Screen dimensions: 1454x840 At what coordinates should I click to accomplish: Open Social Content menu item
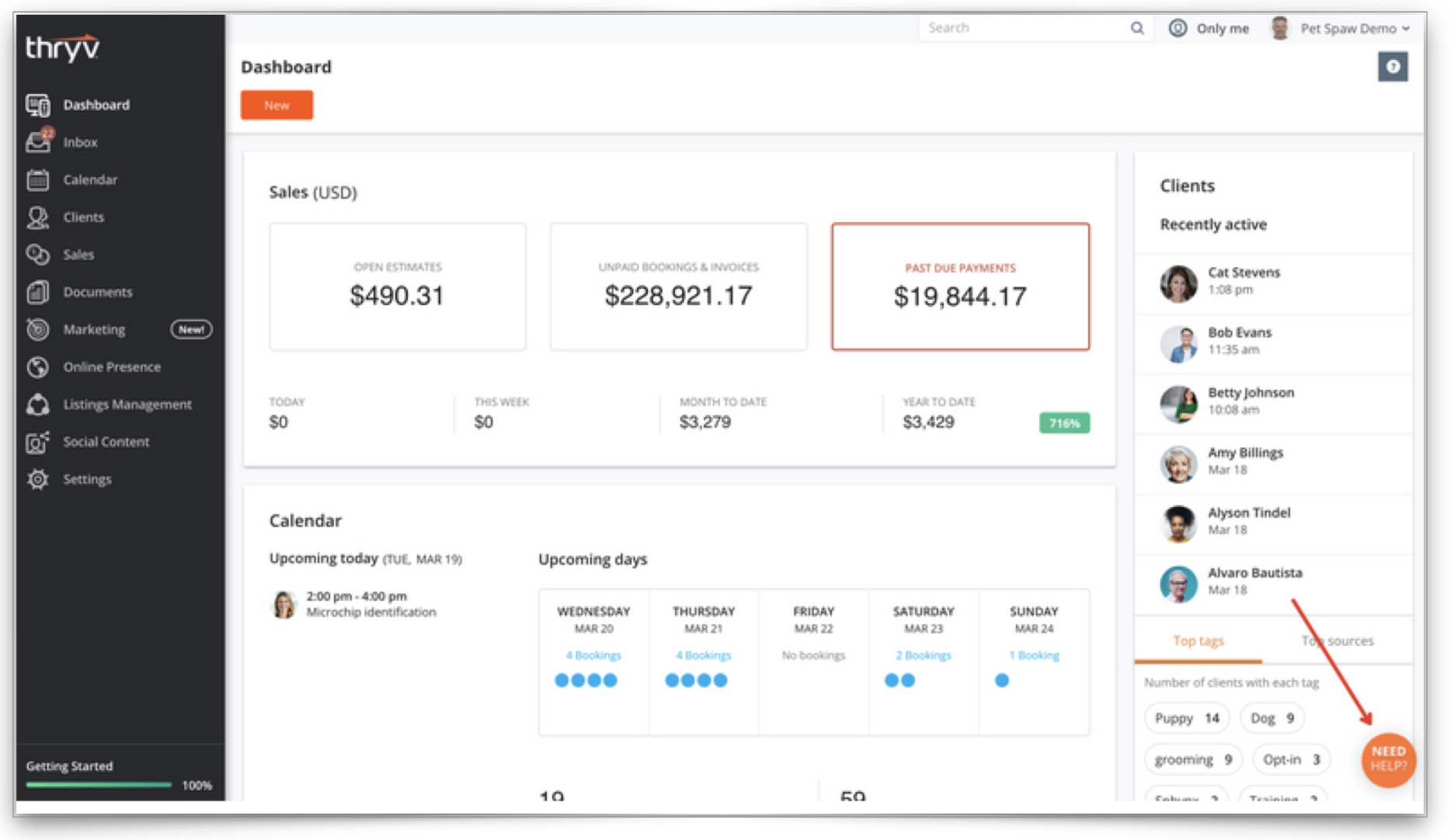pyautogui.click(x=106, y=442)
